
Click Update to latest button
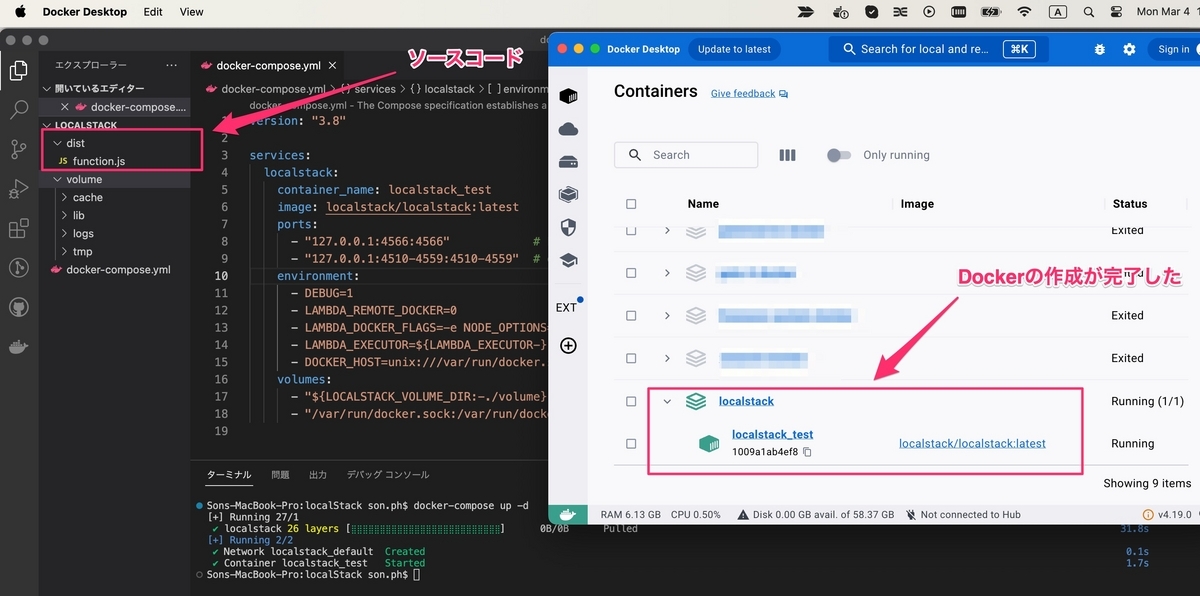click(x=734, y=49)
